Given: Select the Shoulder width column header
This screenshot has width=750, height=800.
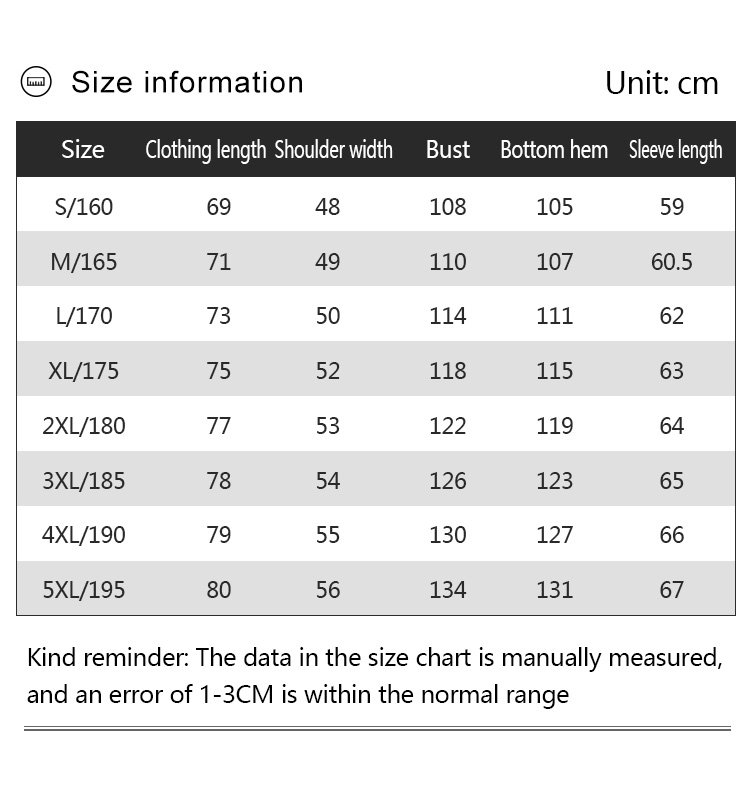Looking at the screenshot, I should (x=333, y=150).
